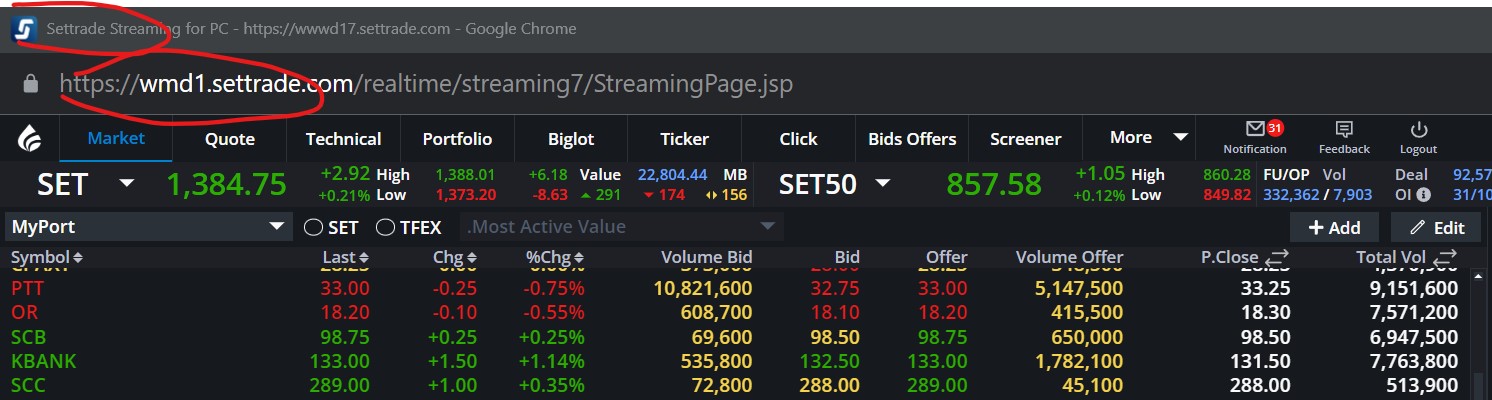This screenshot has width=1492, height=400.
Task: Sort by Symbol column arrows
Action: [78, 258]
